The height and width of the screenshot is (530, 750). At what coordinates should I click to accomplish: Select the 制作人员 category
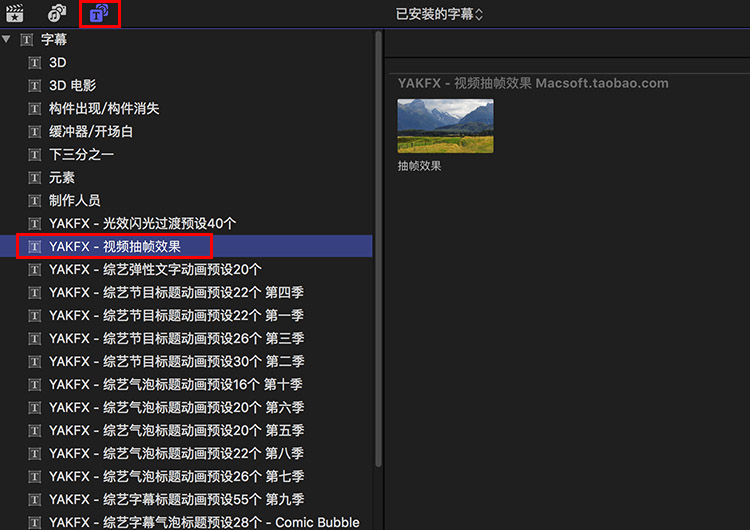[x=186, y=200]
